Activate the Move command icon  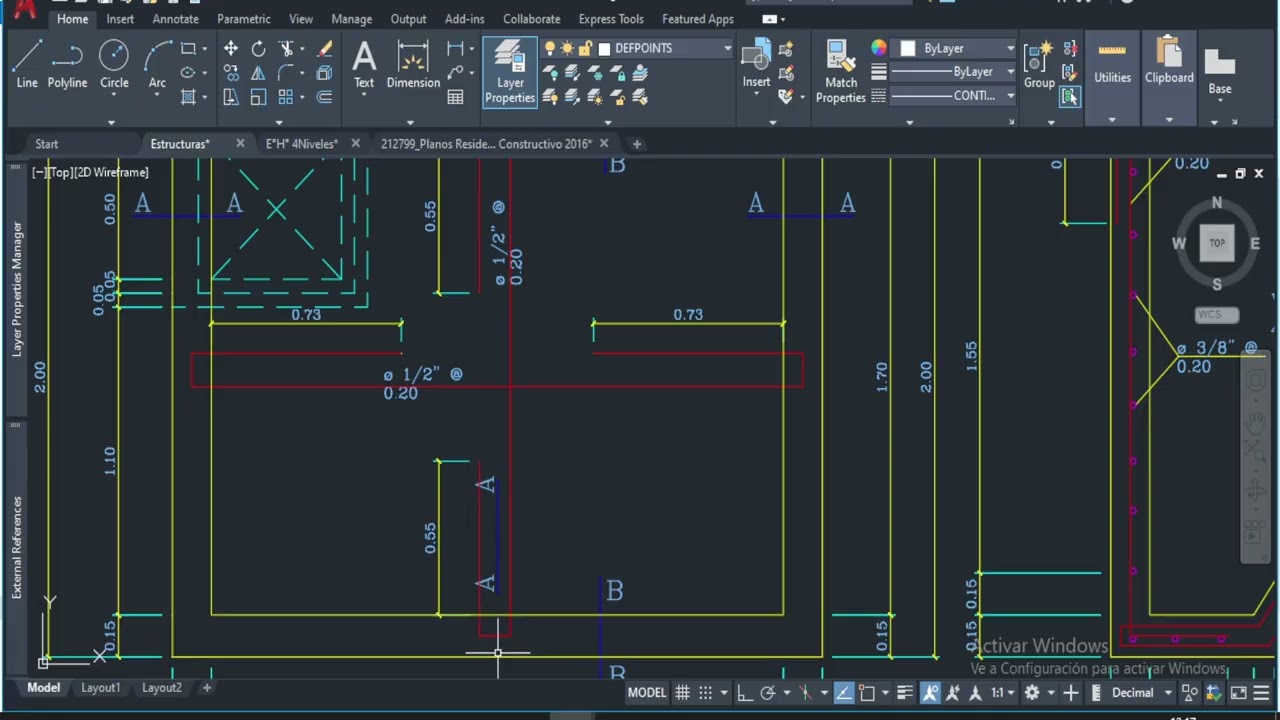click(231, 49)
